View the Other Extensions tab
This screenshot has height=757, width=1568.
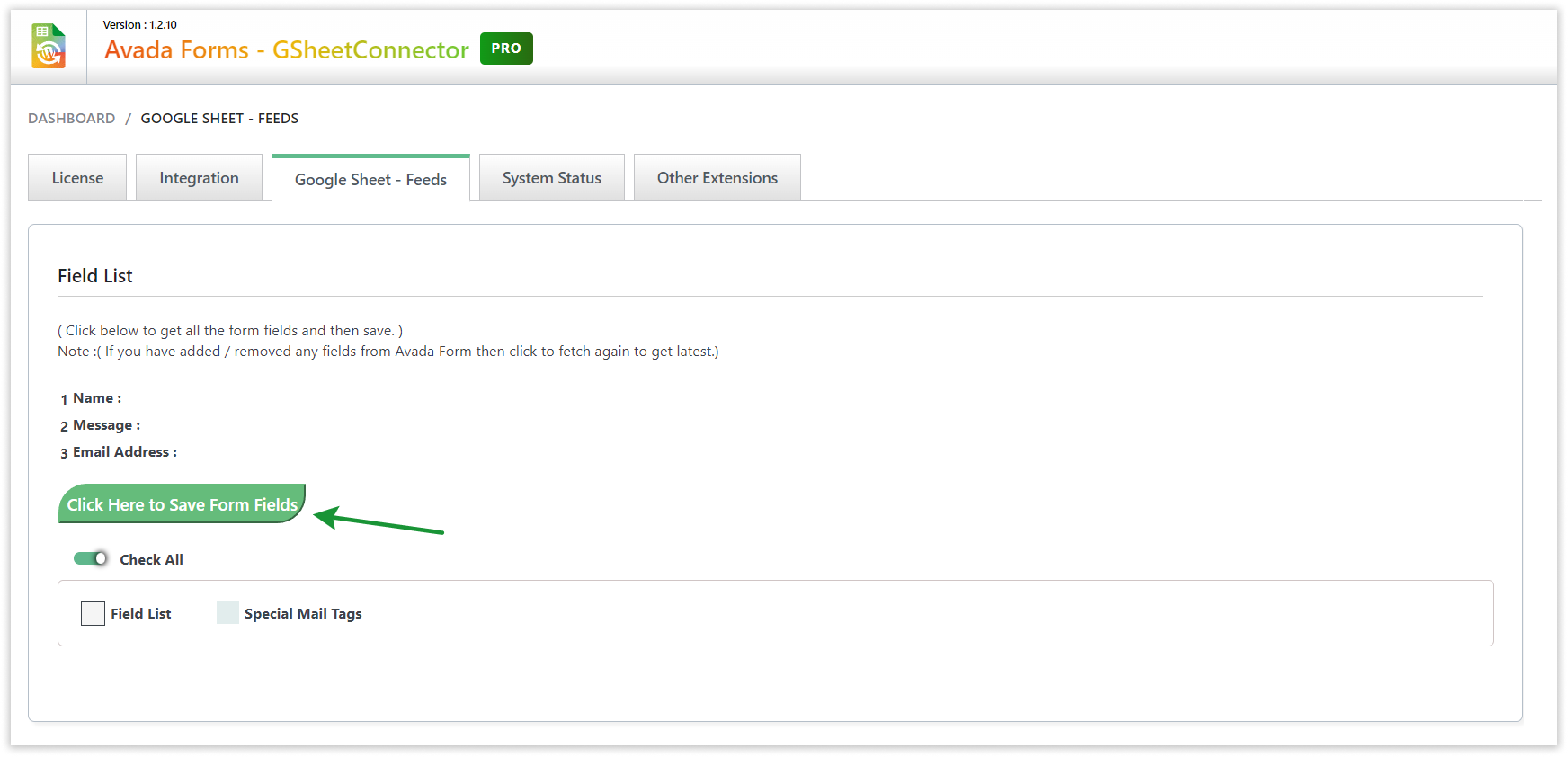tap(717, 178)
